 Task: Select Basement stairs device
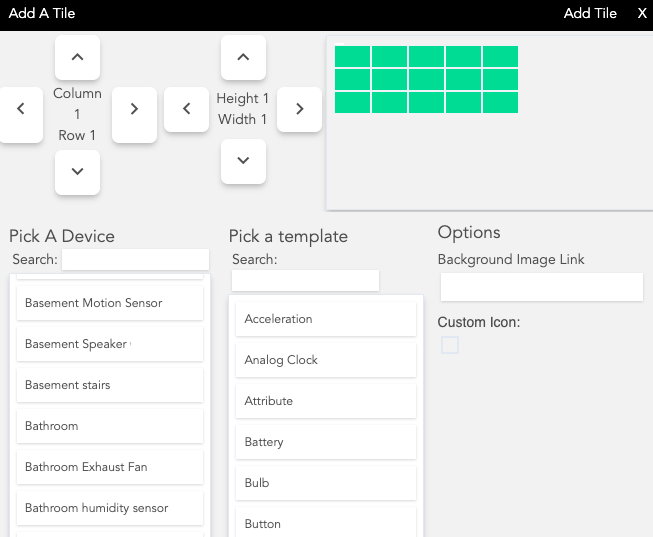tap(110, 385)
